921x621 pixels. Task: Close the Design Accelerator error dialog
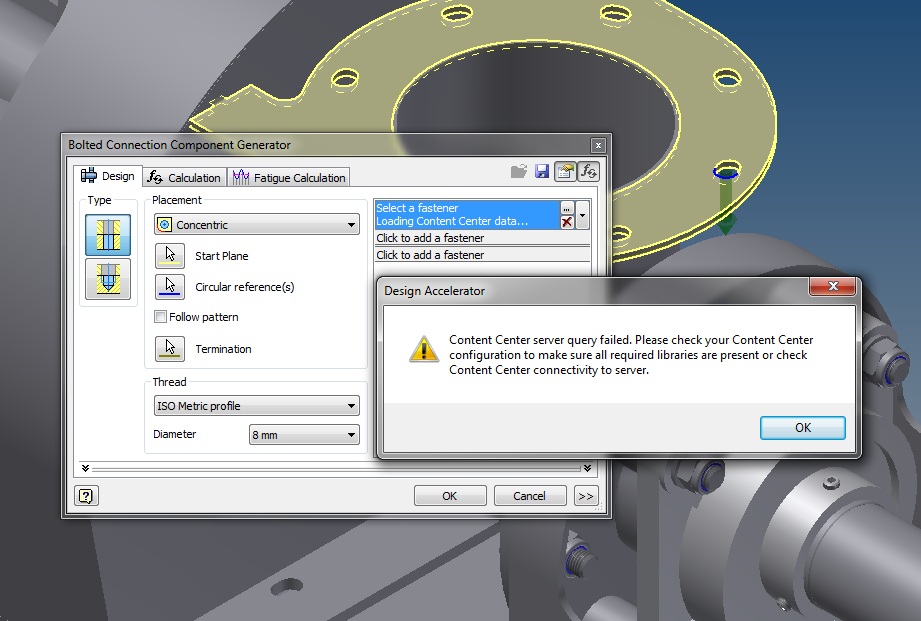832,286
